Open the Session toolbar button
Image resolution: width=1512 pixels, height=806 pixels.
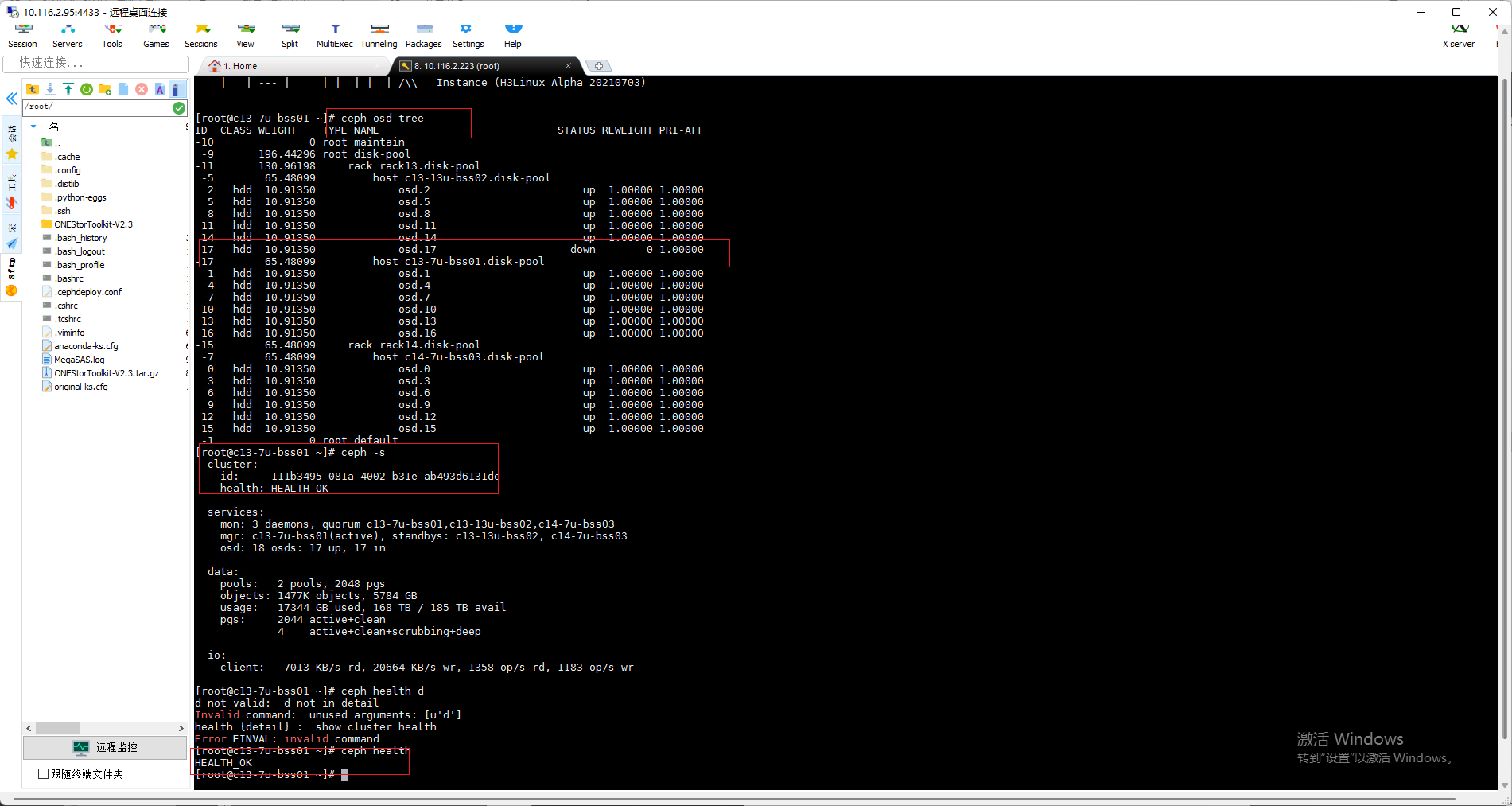click(x=22, y=36)
